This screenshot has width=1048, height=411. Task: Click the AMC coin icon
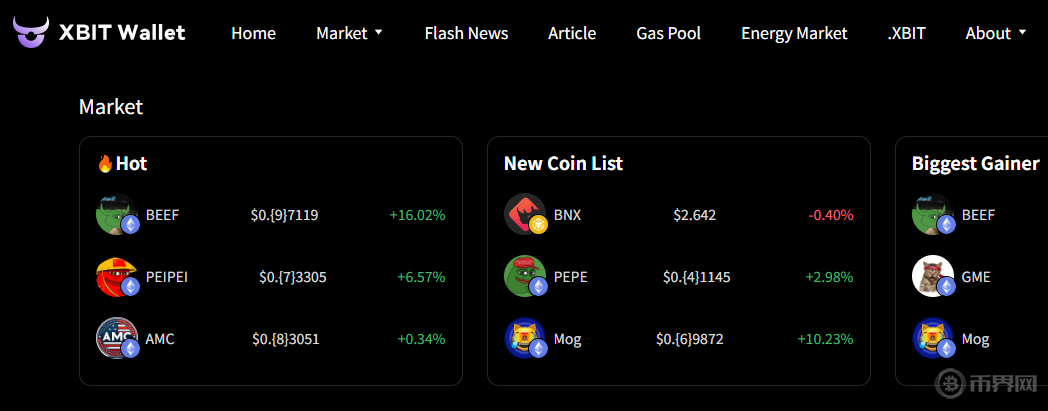point(116,339)
